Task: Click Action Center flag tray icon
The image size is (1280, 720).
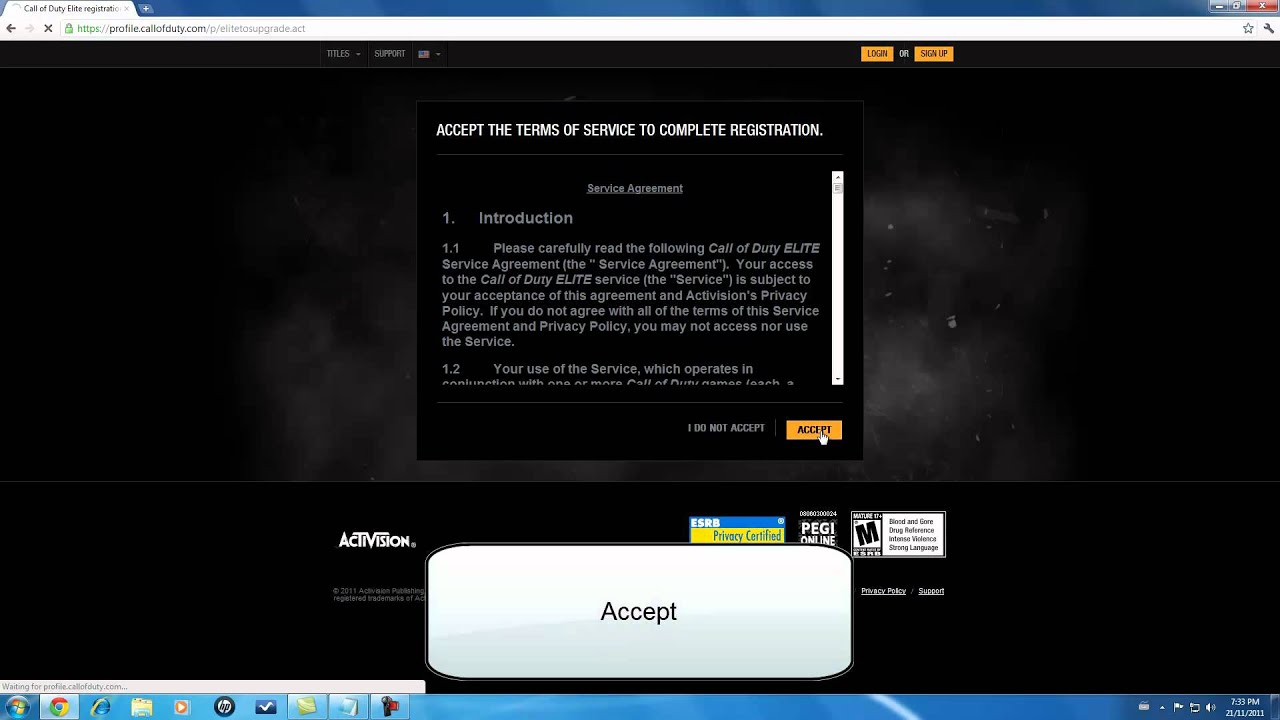Action: tap(1178, 707)
